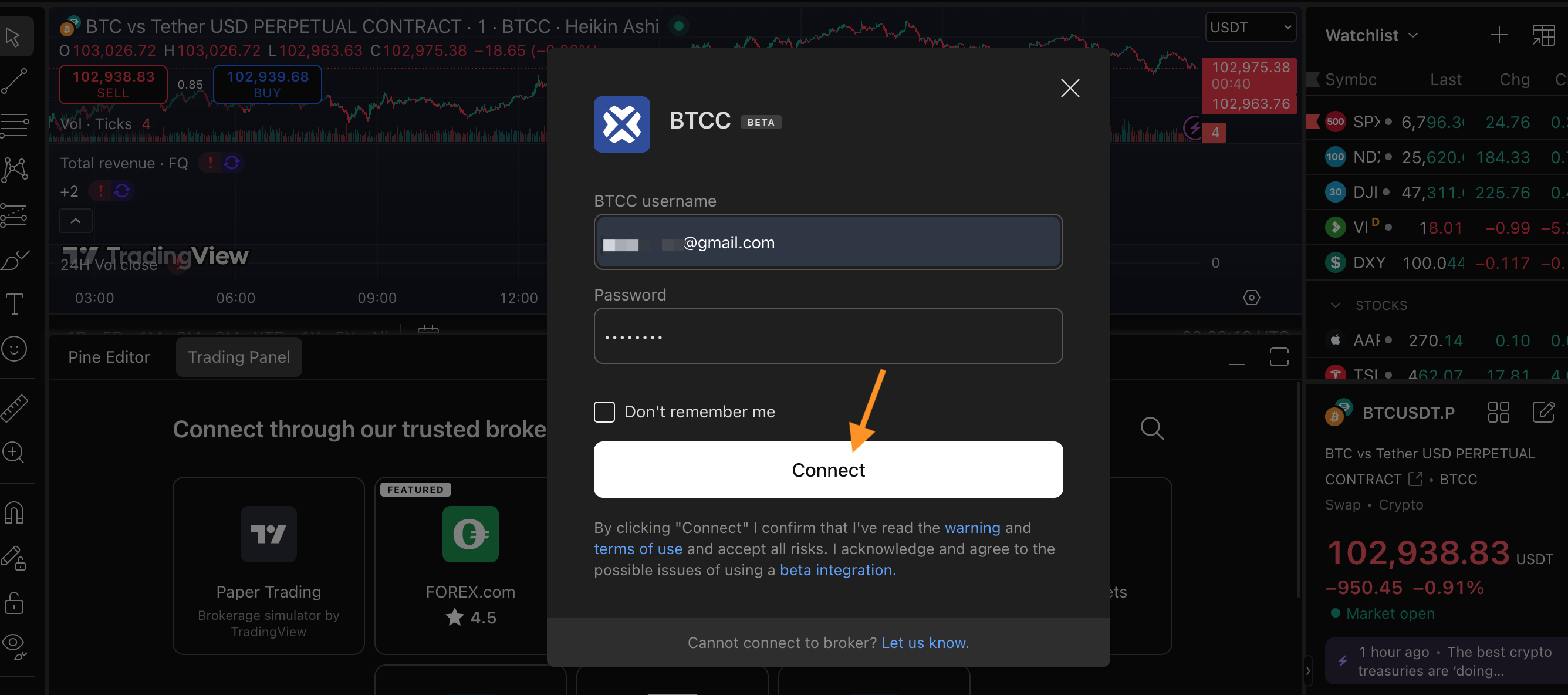Image resolution: width=1568 pixels, height=695 pixels.
Task: Select the Trading Panel tab
Action: [239, 357]
